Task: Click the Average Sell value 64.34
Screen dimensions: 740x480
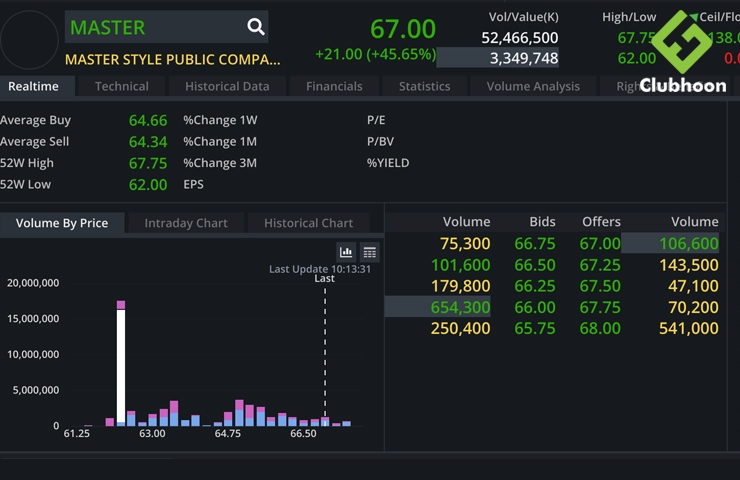Action: 148,142
